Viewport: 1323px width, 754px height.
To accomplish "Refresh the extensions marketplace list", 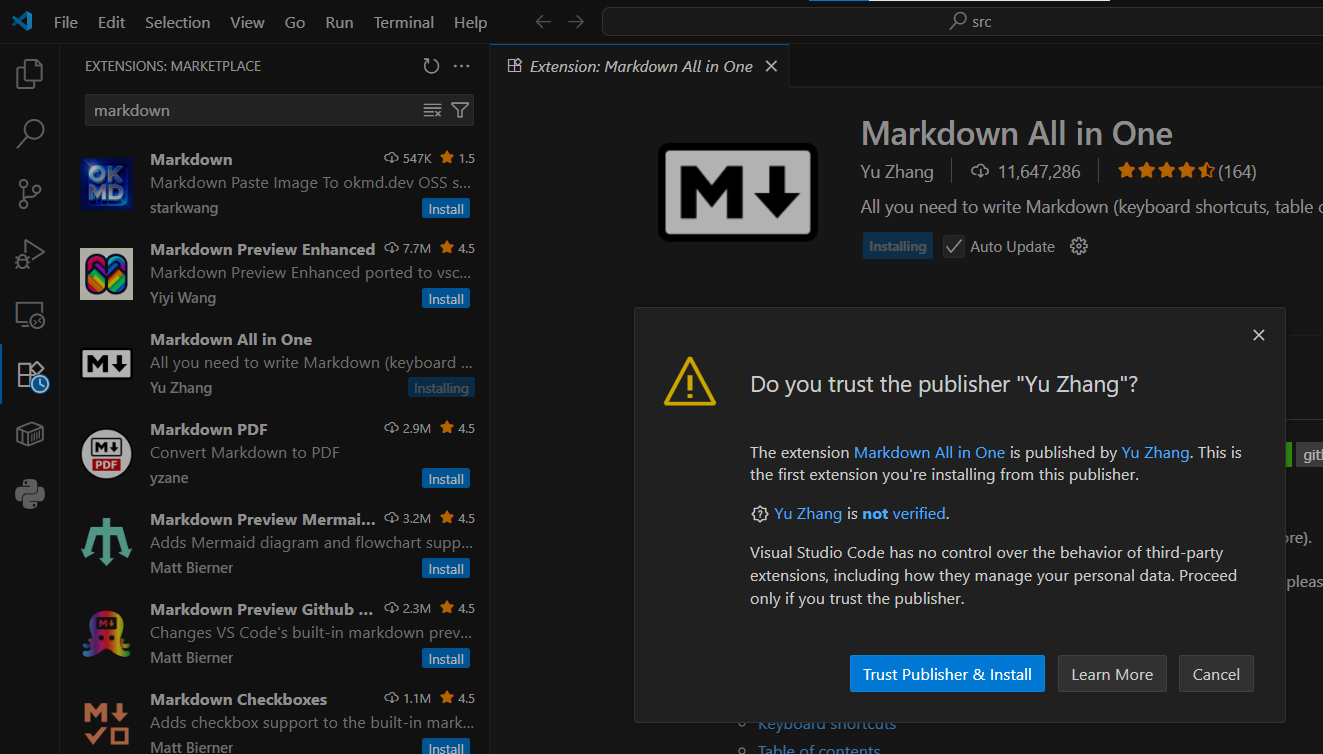I will click(x=431, y=66).
